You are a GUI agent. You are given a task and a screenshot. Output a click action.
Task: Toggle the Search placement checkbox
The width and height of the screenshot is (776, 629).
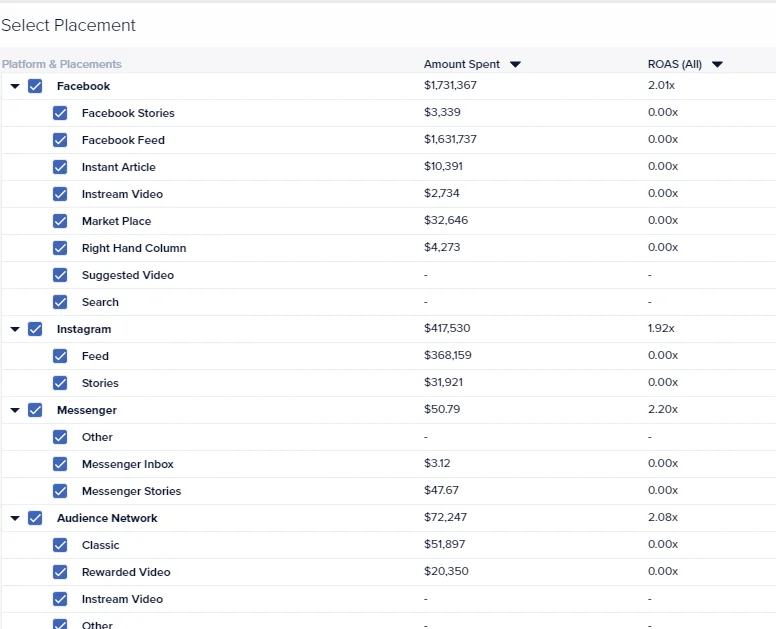click(60, 302)
